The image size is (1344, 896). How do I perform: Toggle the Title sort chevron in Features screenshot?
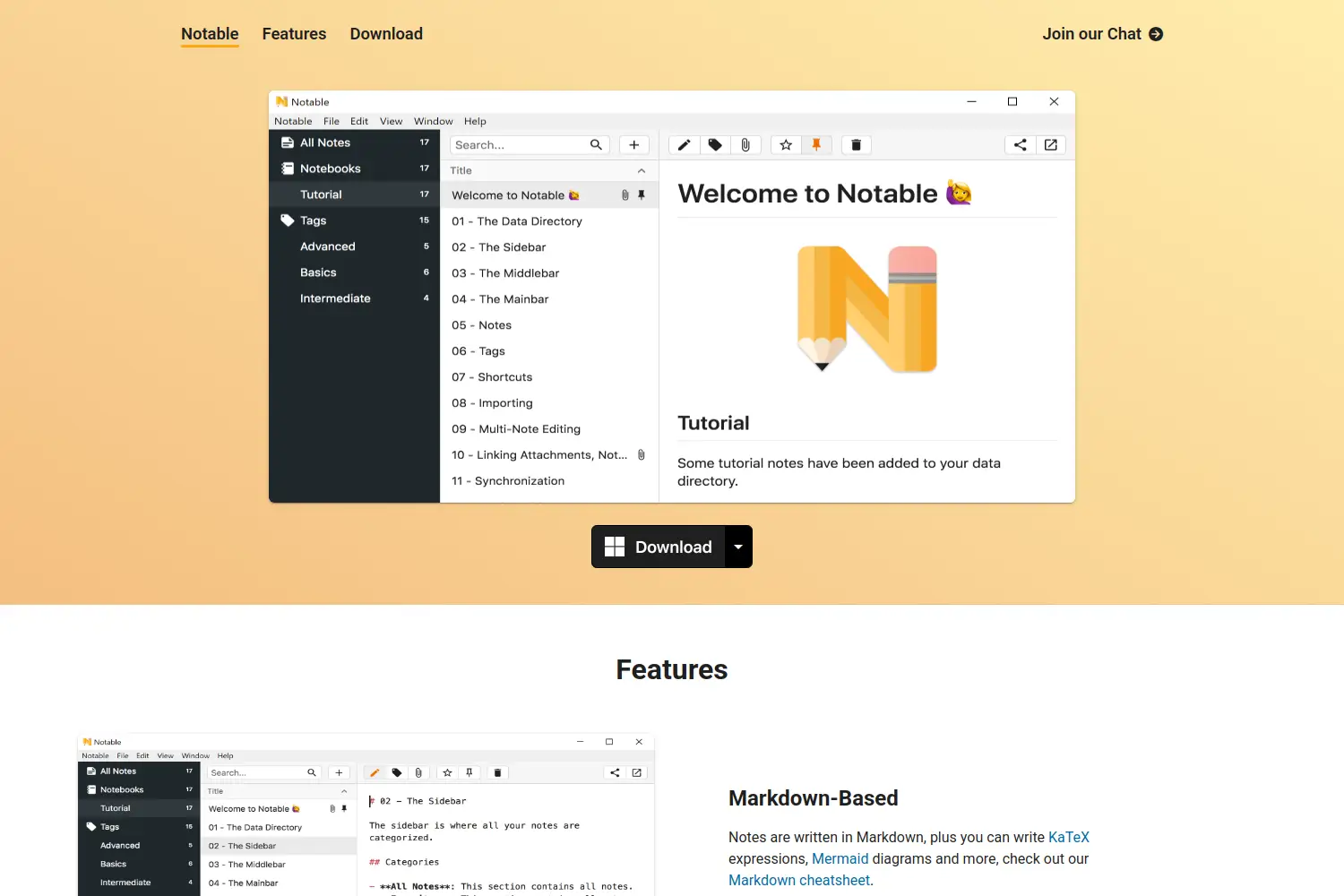point(344,791)
